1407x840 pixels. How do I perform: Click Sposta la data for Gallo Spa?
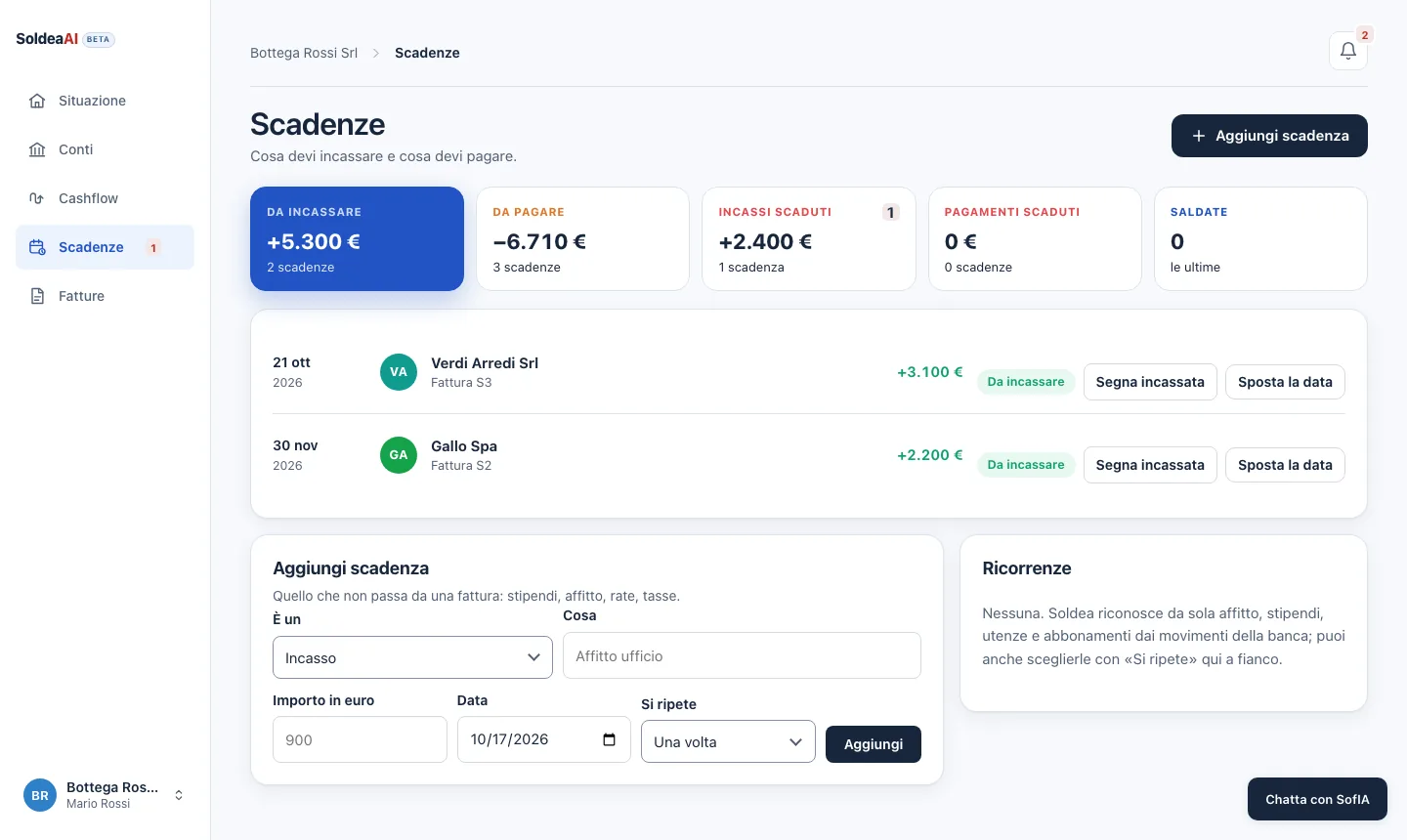1285,465
